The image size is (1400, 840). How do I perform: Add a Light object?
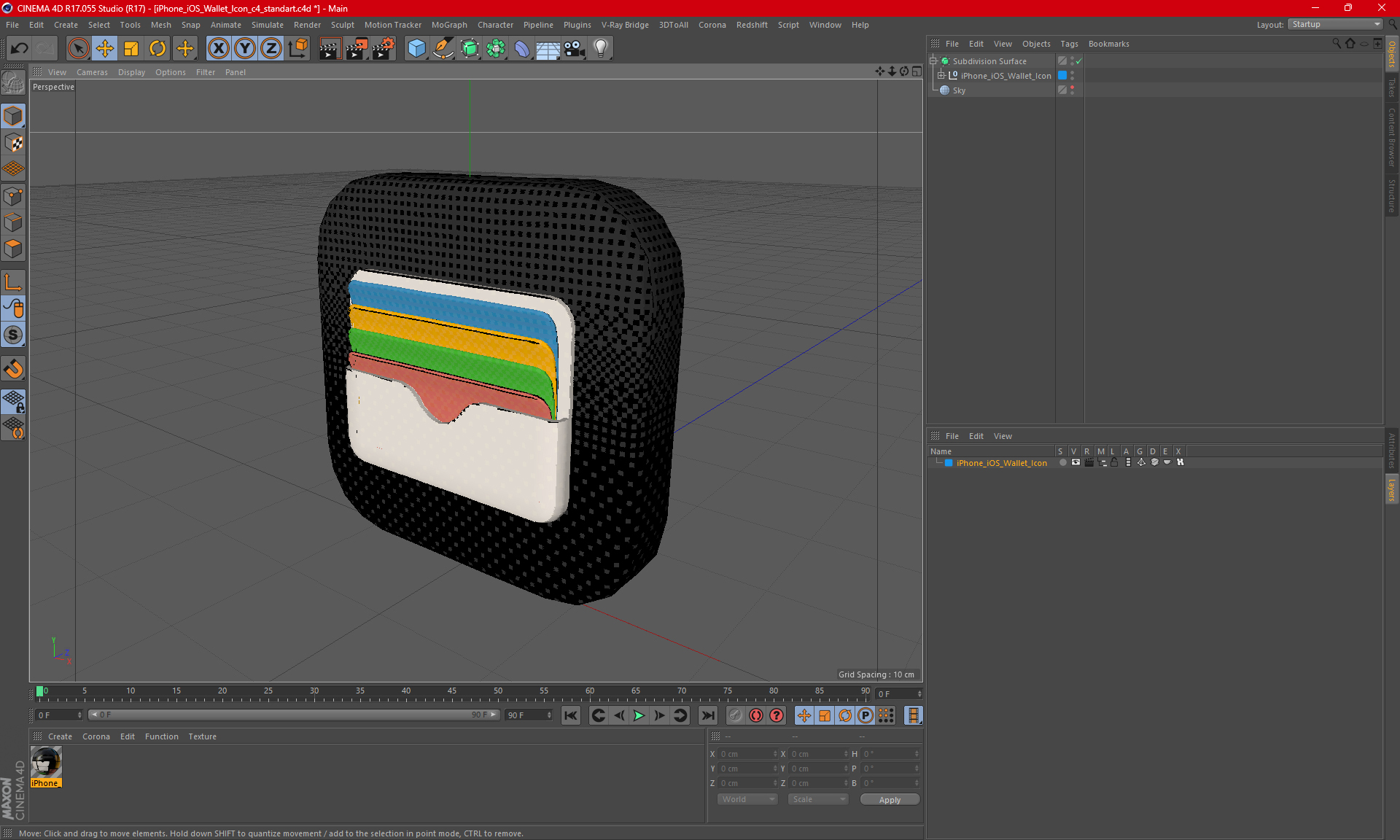click(x=601, y=49)
